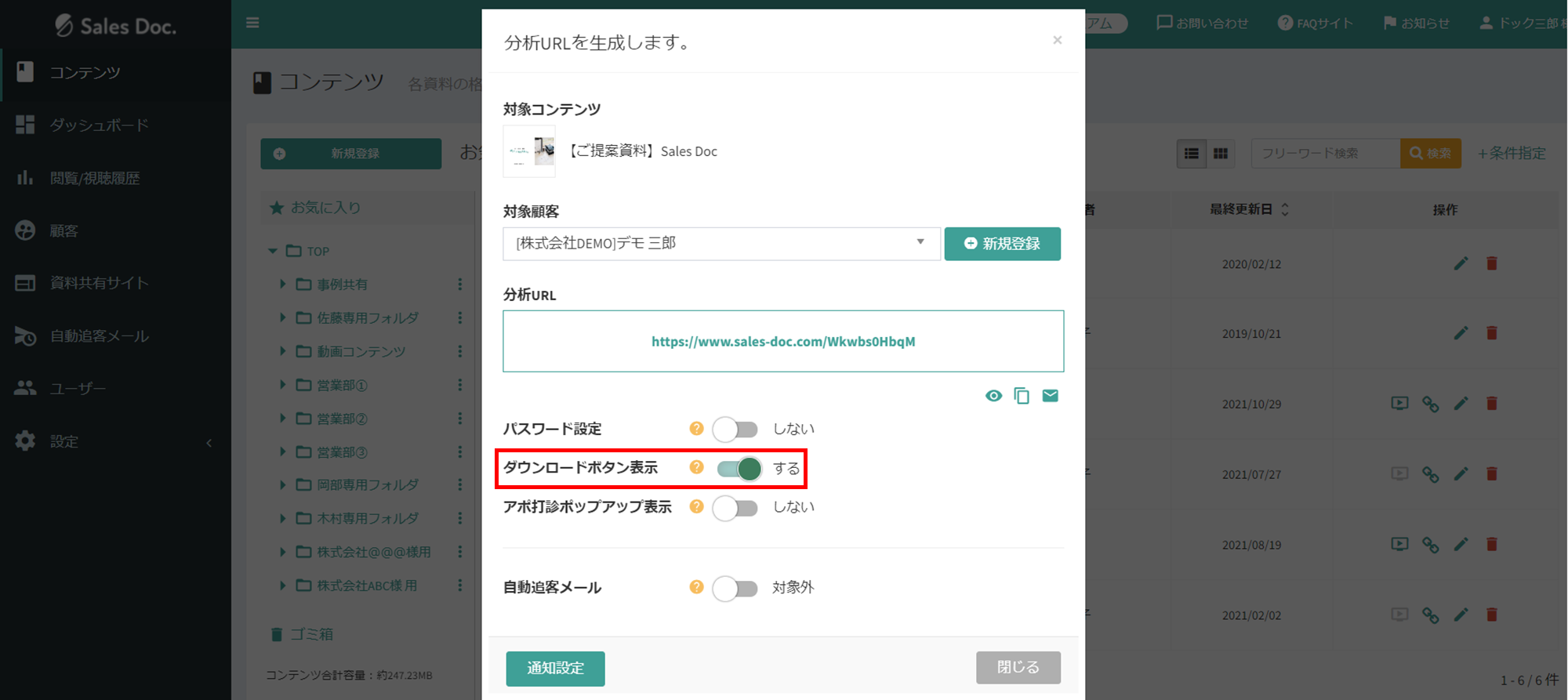Screen dimensions: 1568x700
Task: Select お気に入り in the folder tree
Action: tap(316, 208)
